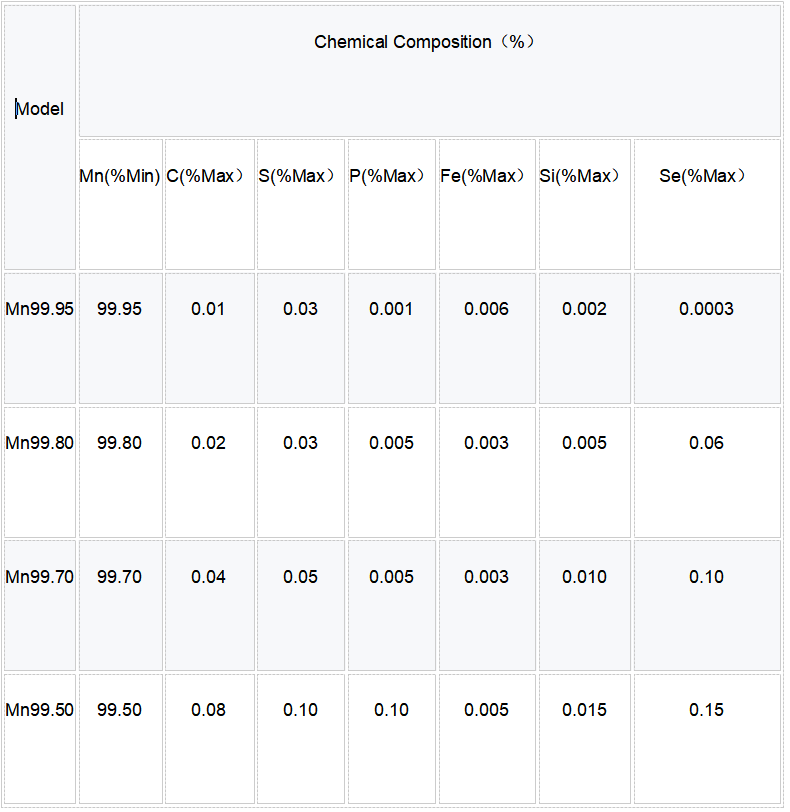This screenshot has width=790, height=812.
Task: Click the 0.015 Si value cell
Action: [584, 710]
